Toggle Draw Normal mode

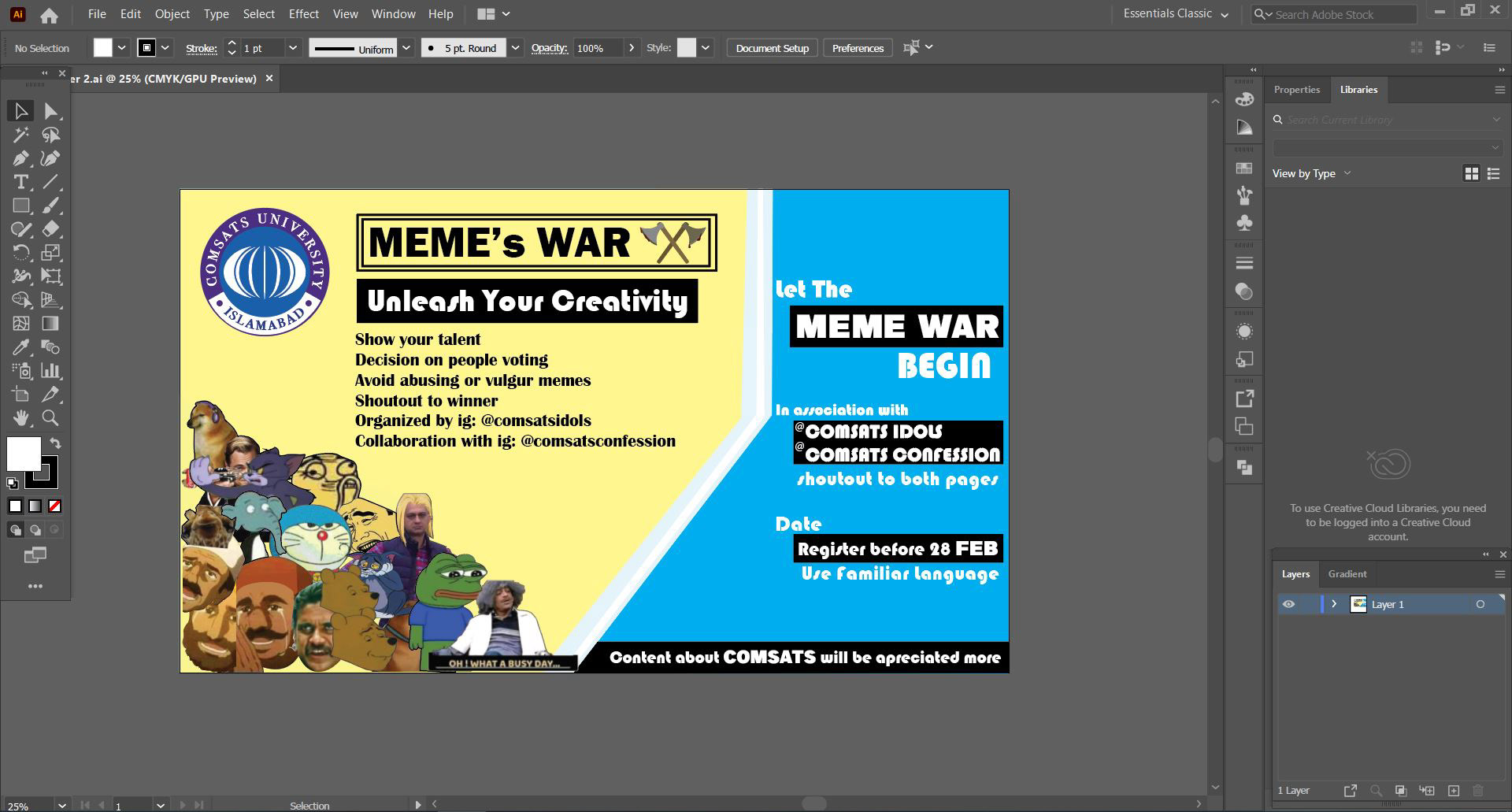coord(15,530)
